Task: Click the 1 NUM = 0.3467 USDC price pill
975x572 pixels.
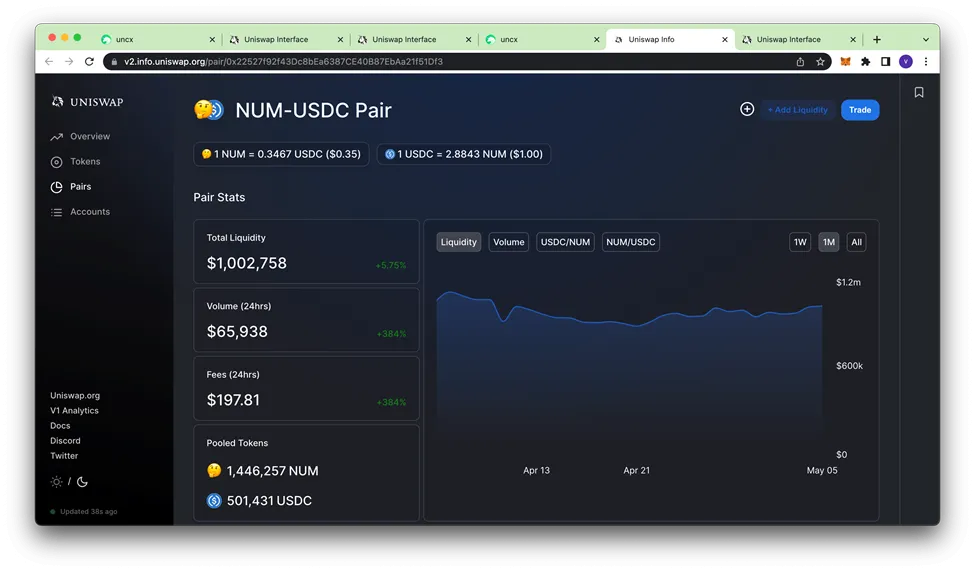Action: [x=281, y=154]
